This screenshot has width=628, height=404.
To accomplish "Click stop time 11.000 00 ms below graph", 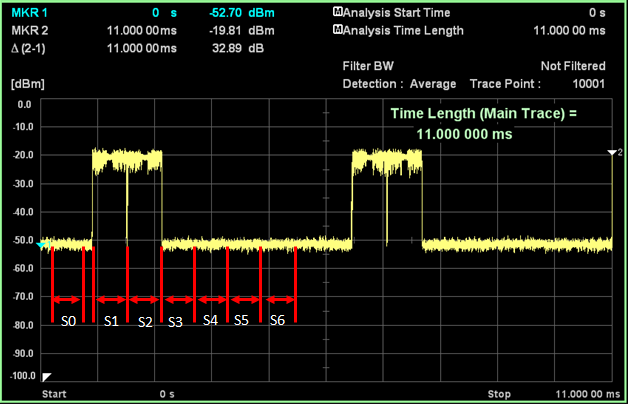I will [x=588, y=394].
